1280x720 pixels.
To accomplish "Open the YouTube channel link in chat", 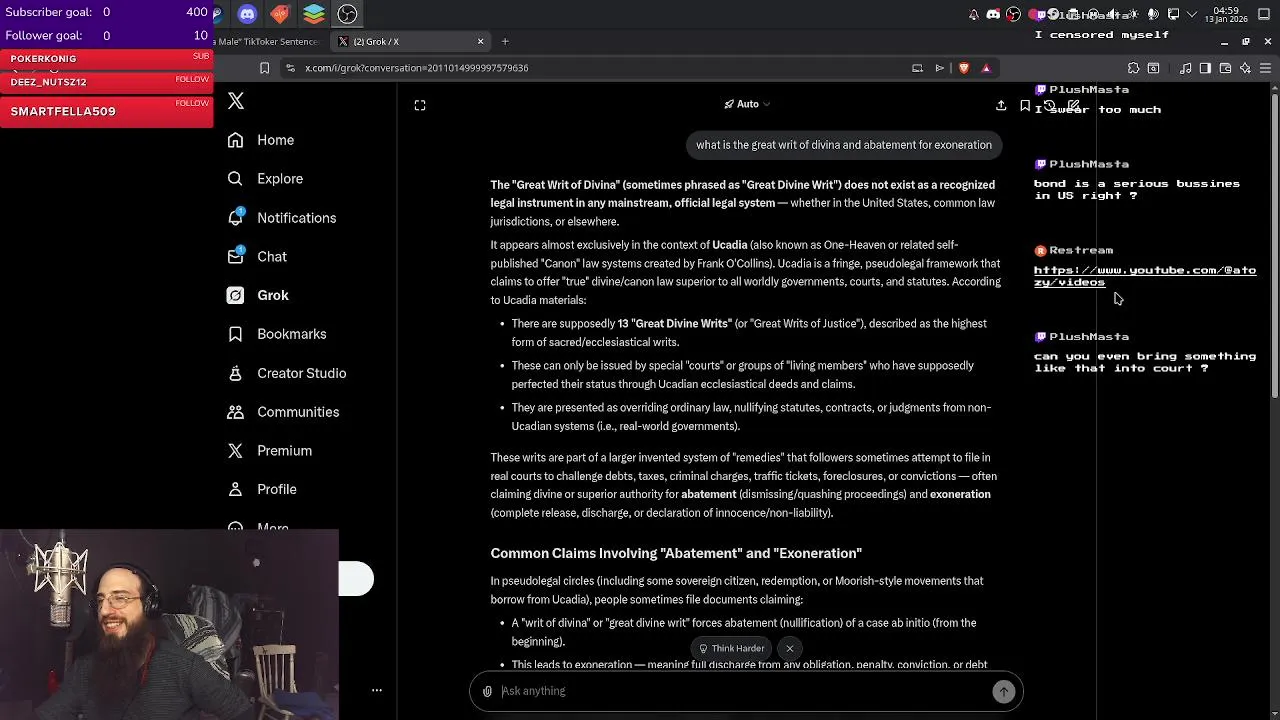I will point(1145,276).
